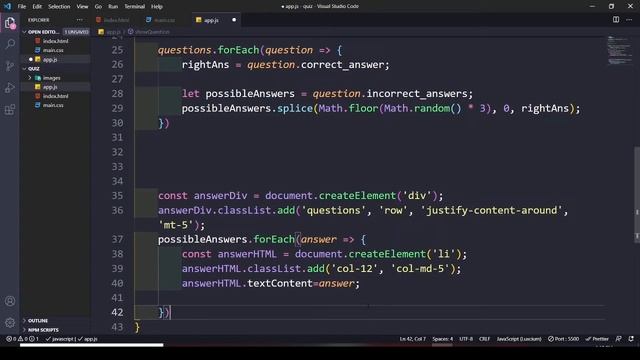The image size is (640, 360).
Task: Click the 1 UNSAVED badge
Action: click(76, 32)
